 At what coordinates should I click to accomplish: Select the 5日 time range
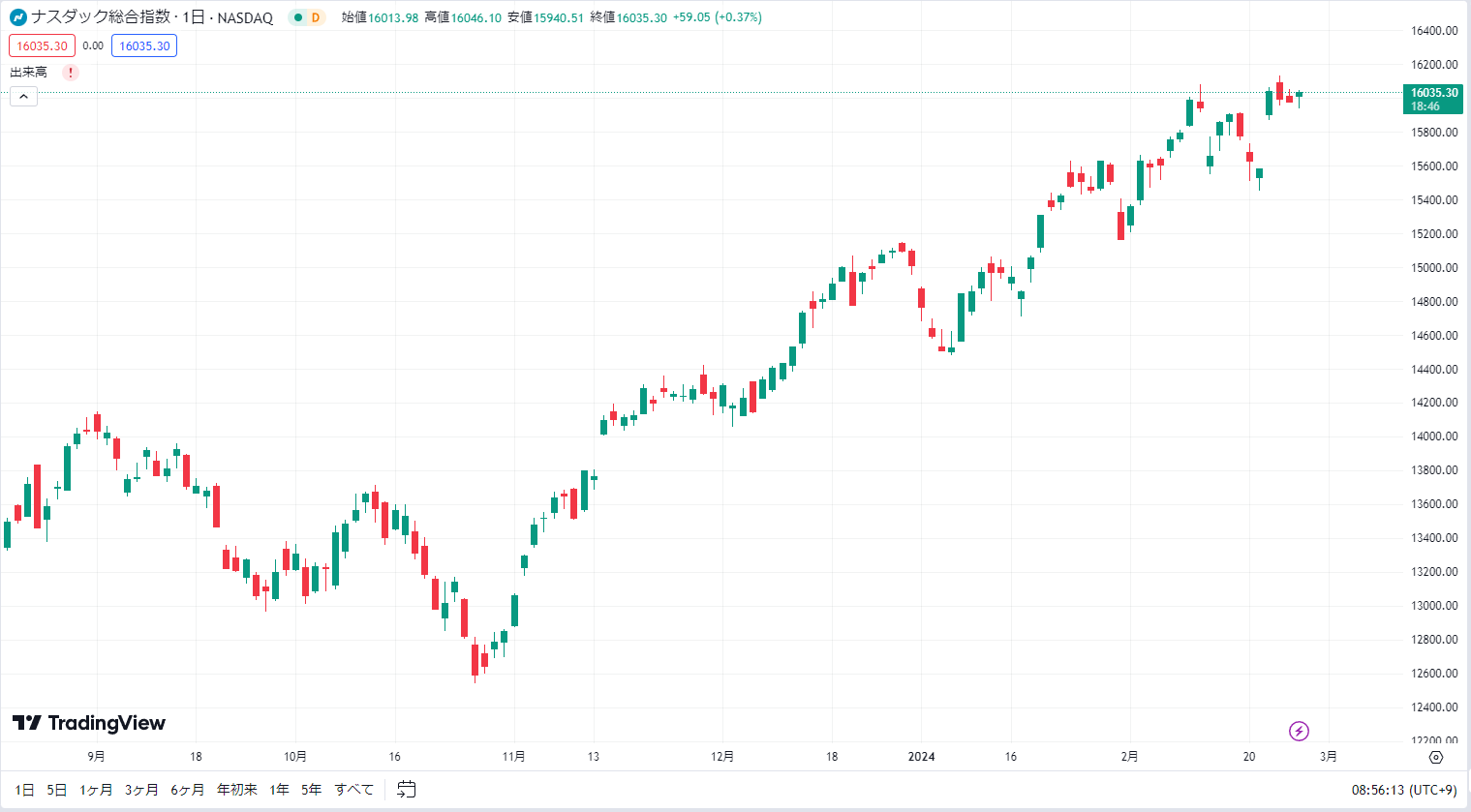point(57,790)
